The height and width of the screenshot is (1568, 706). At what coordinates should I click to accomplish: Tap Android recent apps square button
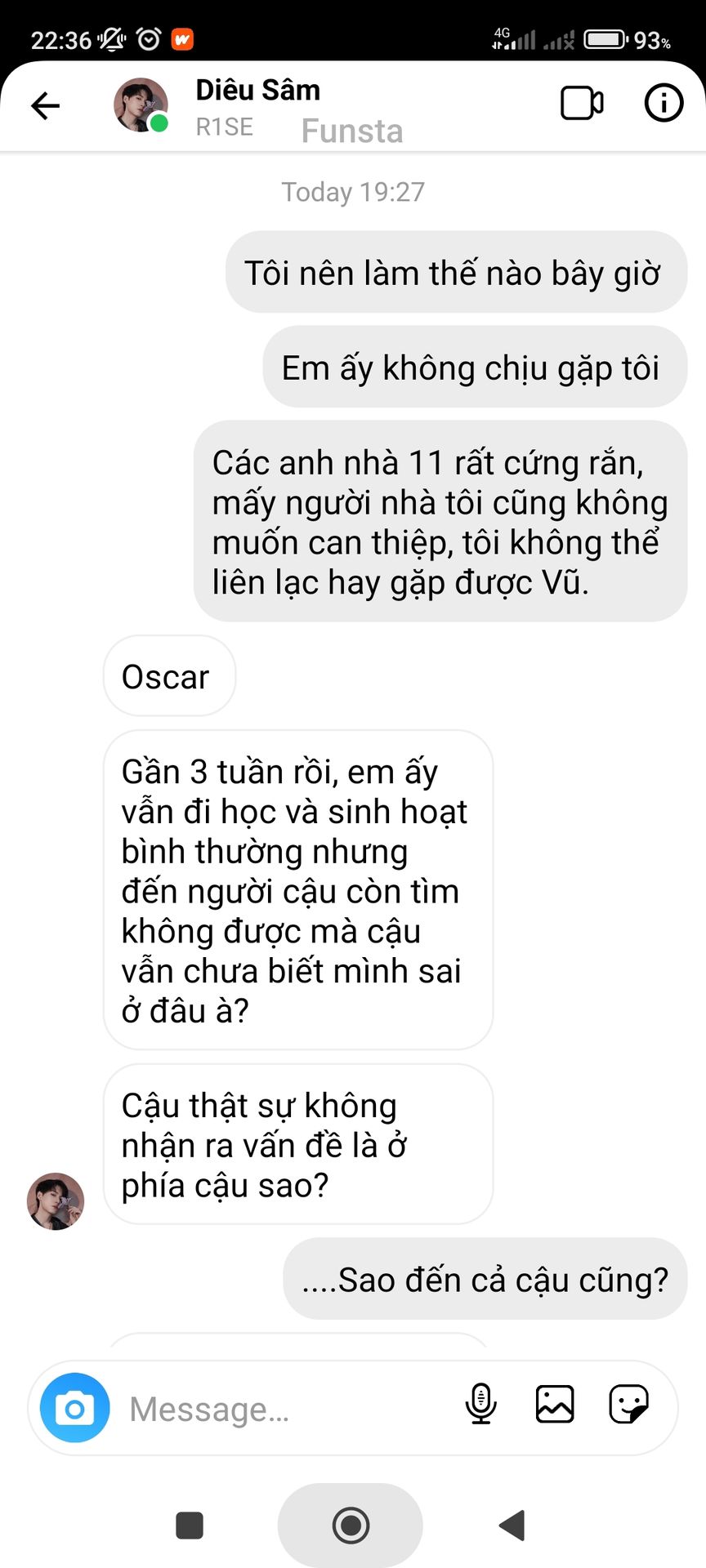190,1525
